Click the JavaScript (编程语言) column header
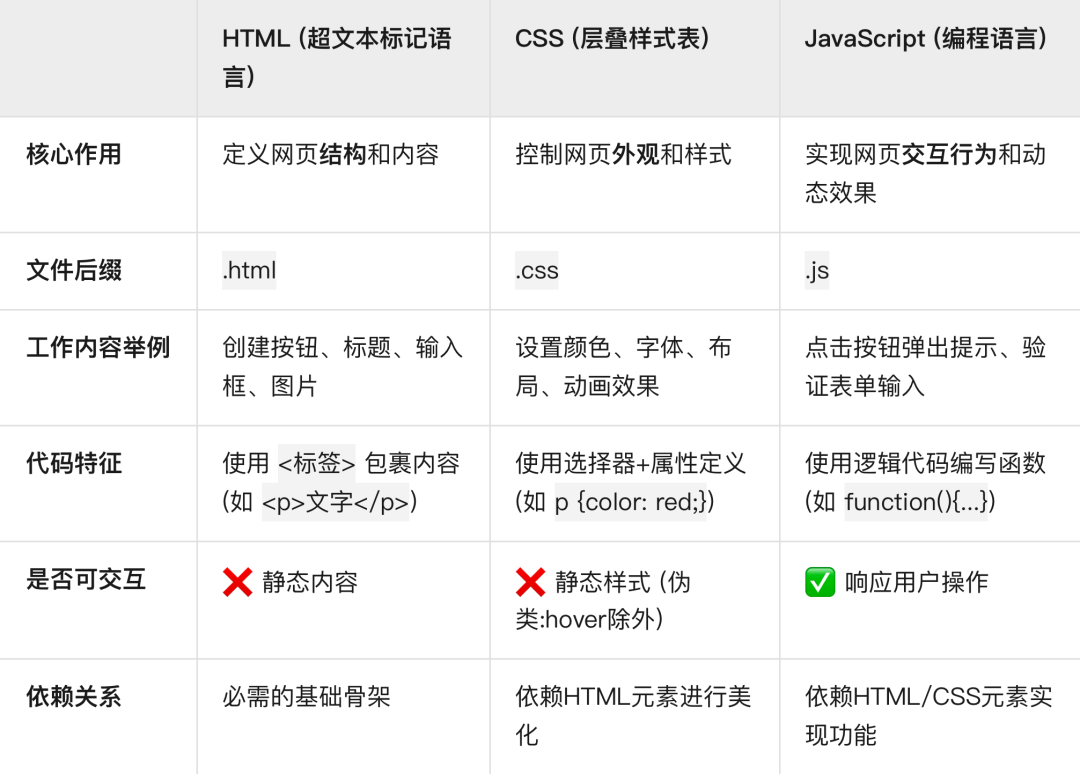 pos(926,39)
